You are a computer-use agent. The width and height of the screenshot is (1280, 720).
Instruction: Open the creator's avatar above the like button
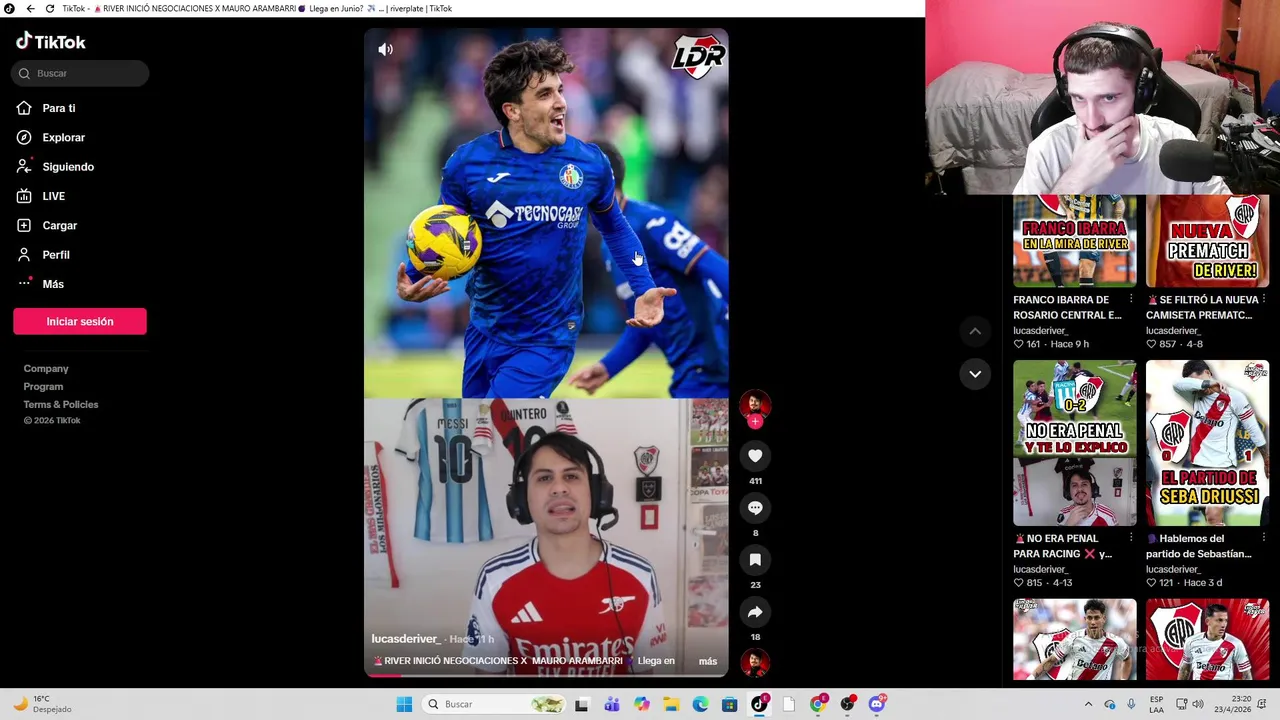755,404
